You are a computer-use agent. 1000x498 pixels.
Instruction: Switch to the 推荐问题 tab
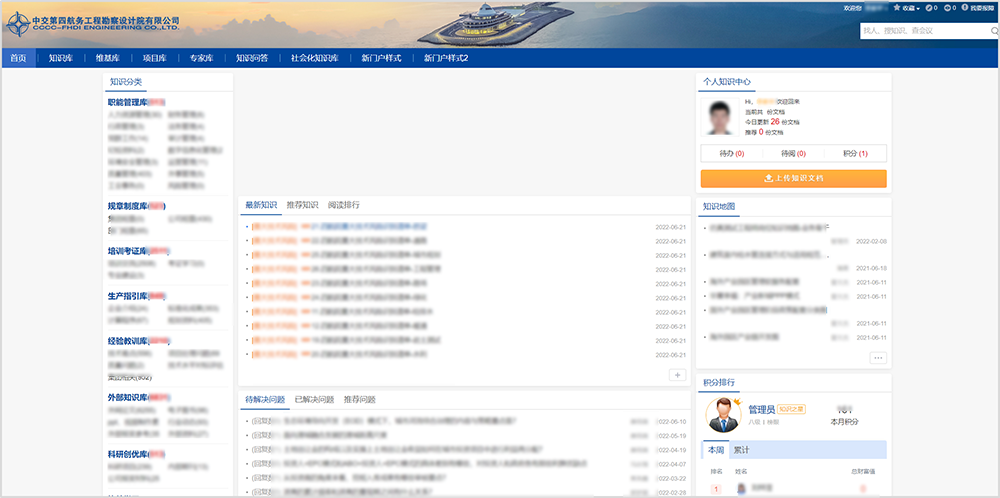[x=360, y=400]
